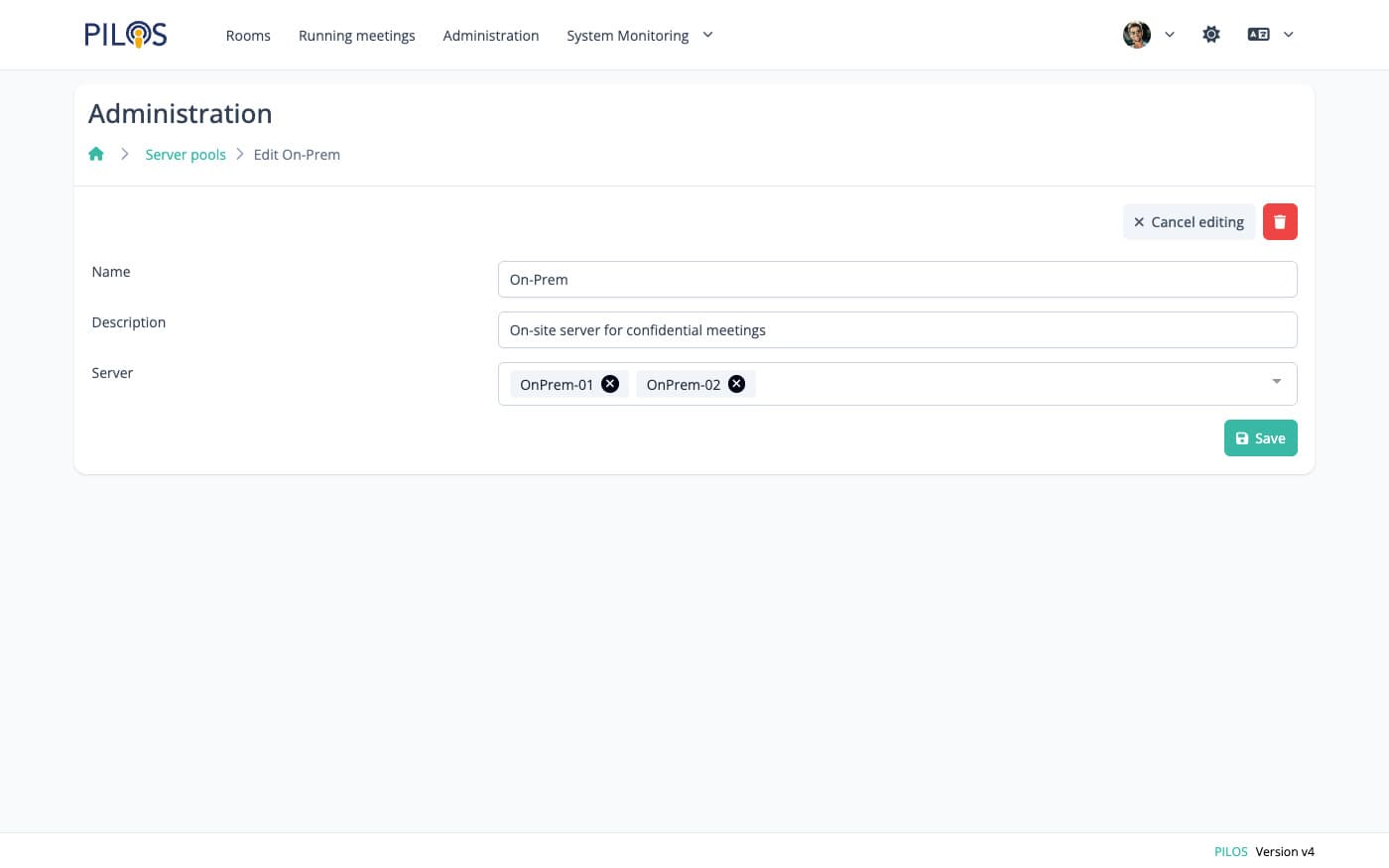Expand the Server dropdown arrow
1389x868 pixels.
(x=1276, y=382)
